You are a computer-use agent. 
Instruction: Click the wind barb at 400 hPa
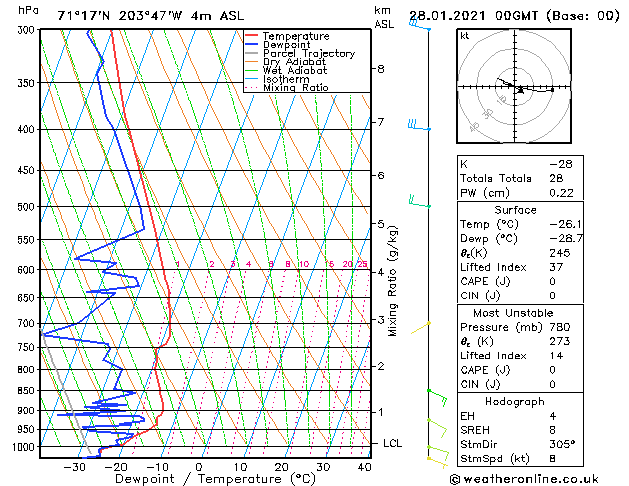tap(419, 125)
